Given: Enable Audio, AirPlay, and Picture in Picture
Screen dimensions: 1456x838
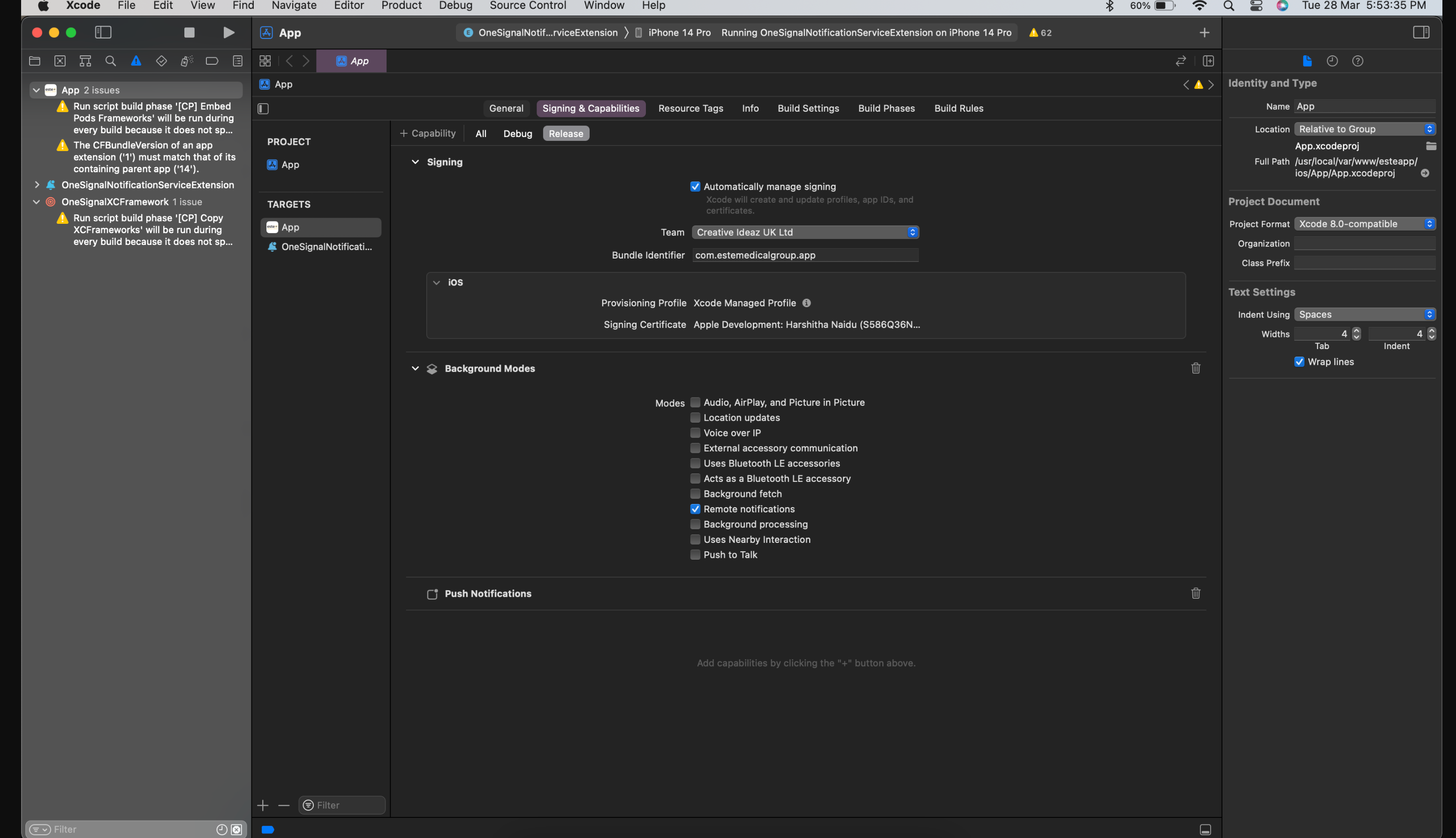Looking at the screenshot, I should [x=695, y=402].
